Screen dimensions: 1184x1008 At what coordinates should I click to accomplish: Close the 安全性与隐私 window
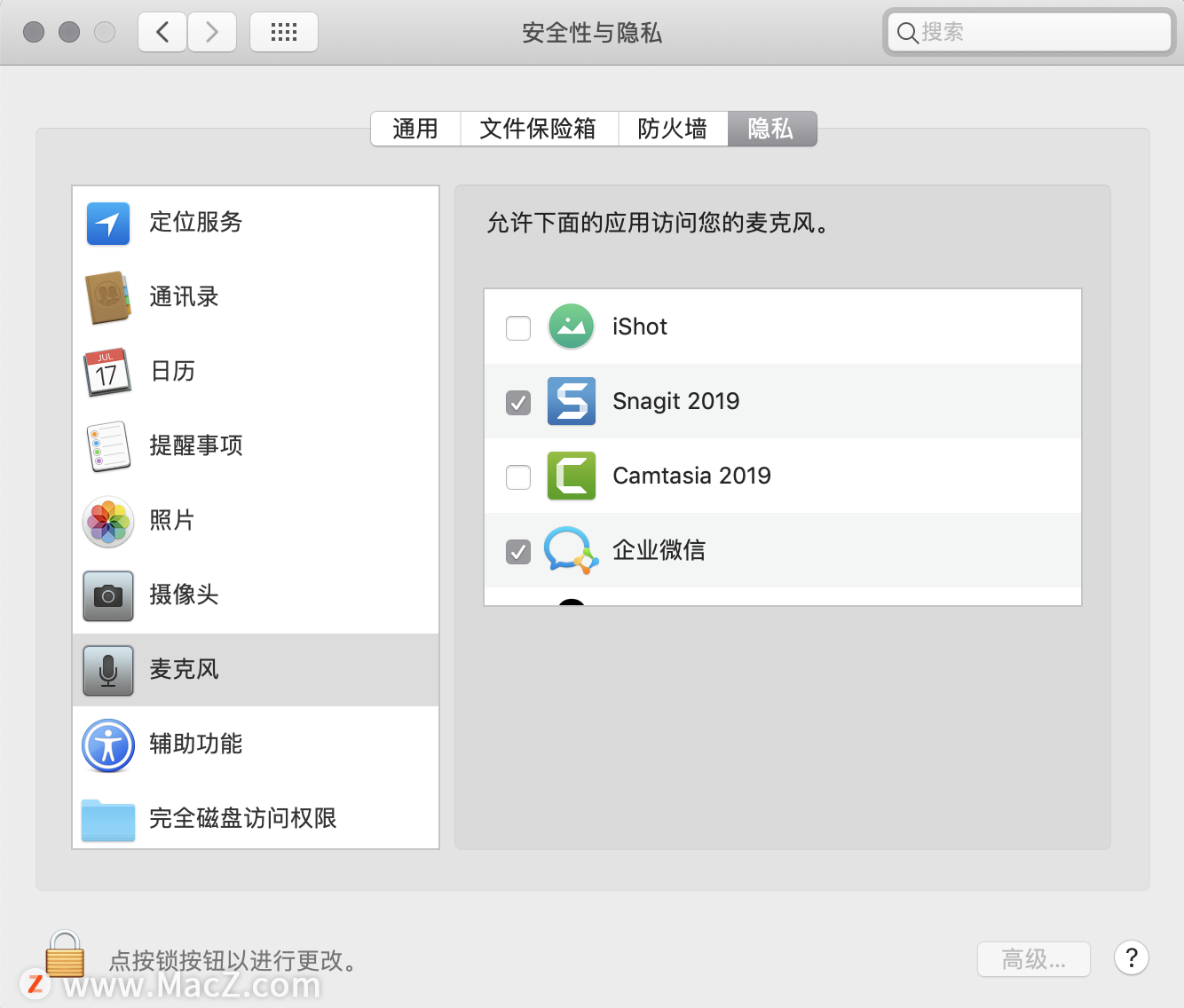coord(34,33)
